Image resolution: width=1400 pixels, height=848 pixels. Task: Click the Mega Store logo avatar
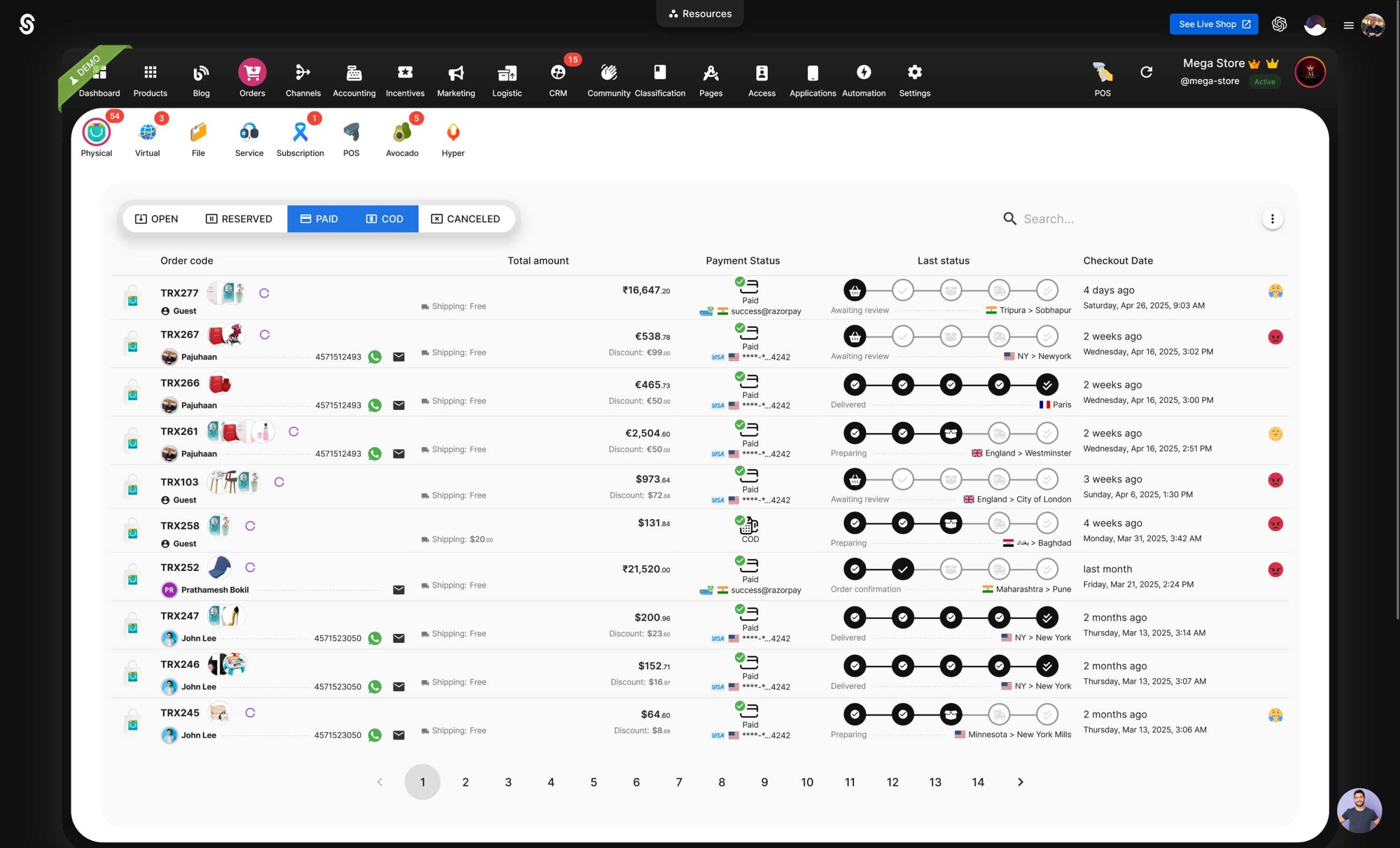pos(1310,72)
